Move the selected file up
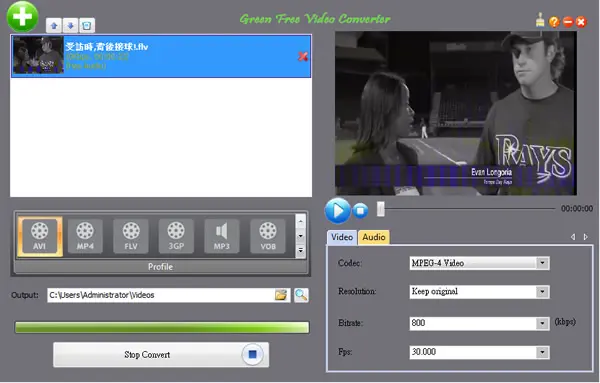Screen dimensions: 600x383 point(54,26)
